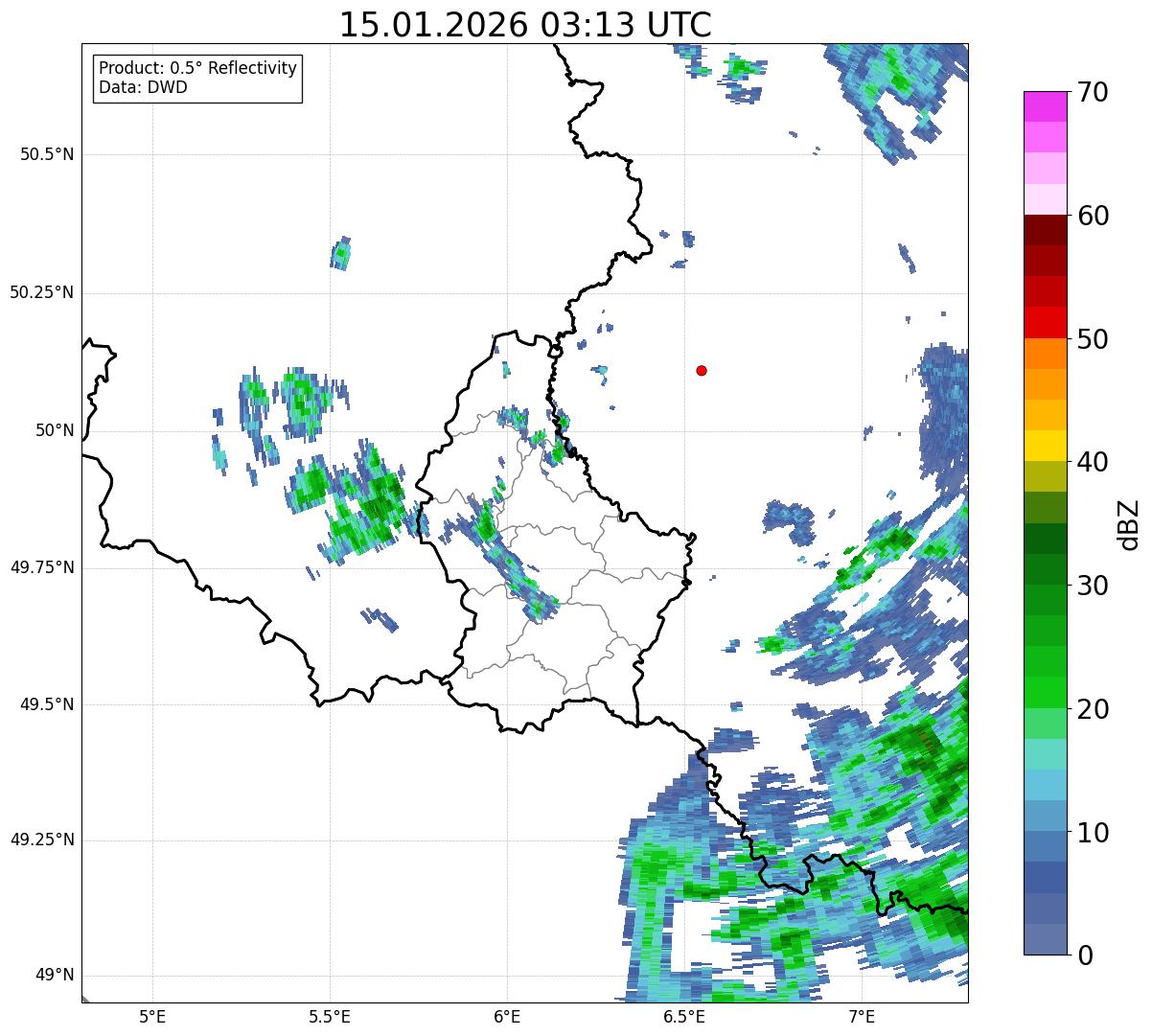The height and width of the screenshot is (1036, 1152).
Task: Click the dark maroon swatch just below 60
Action: coord(1046,230)
